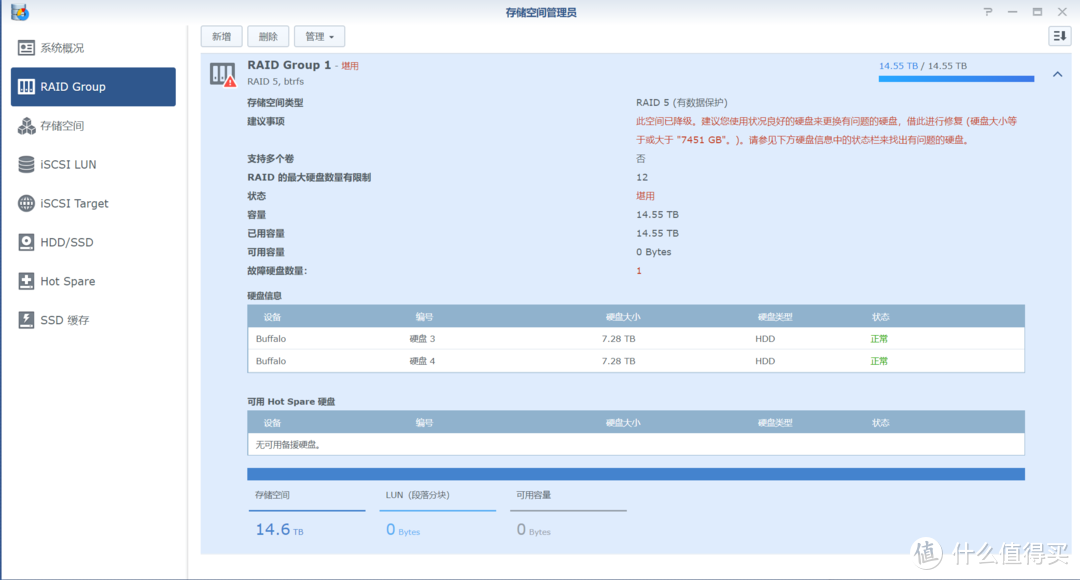Open the help question mark icon
The height and width of the screenshot is (580, 1080).
click(x=988, y=12)
